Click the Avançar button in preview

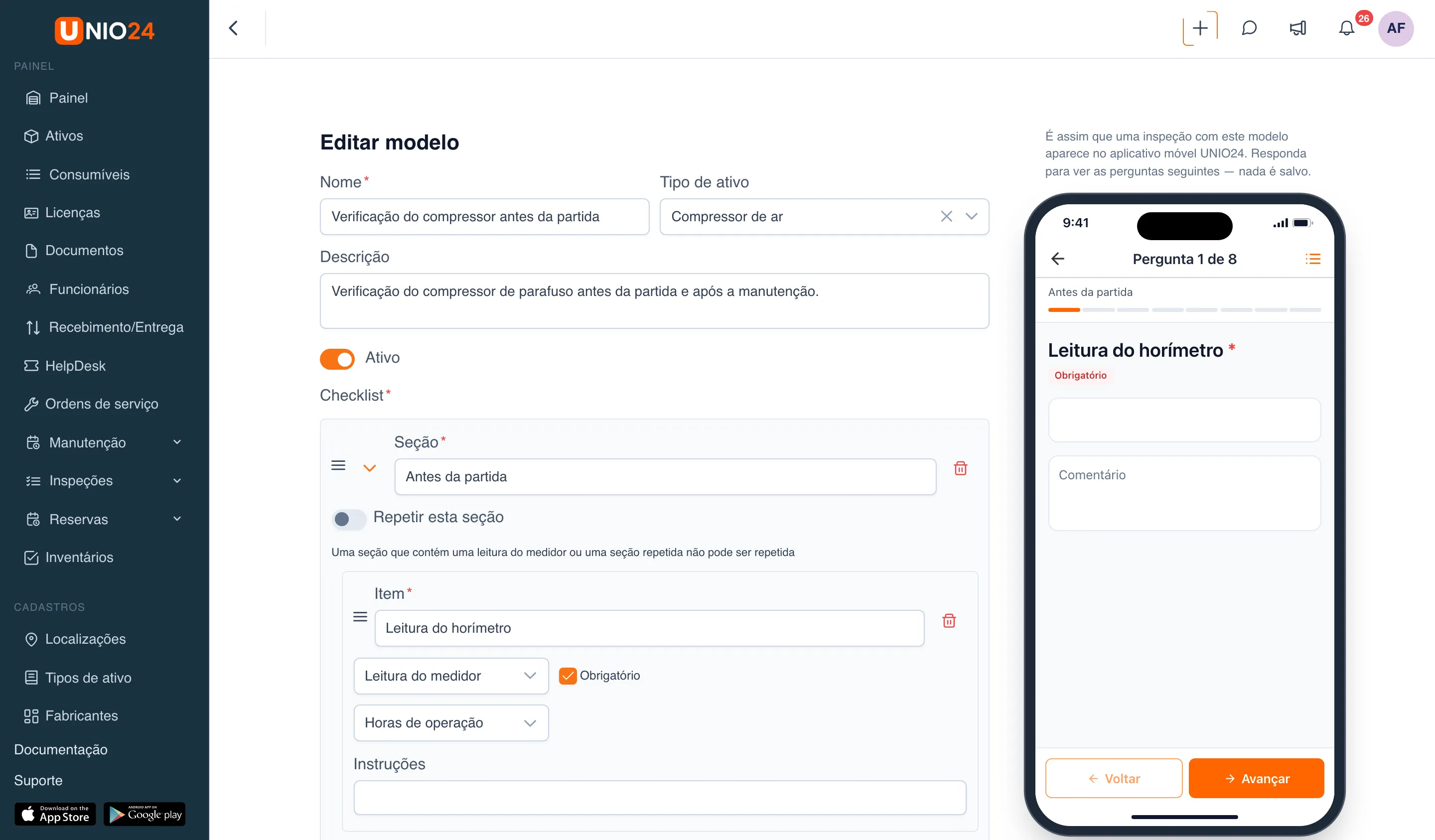pos(1256,778)
